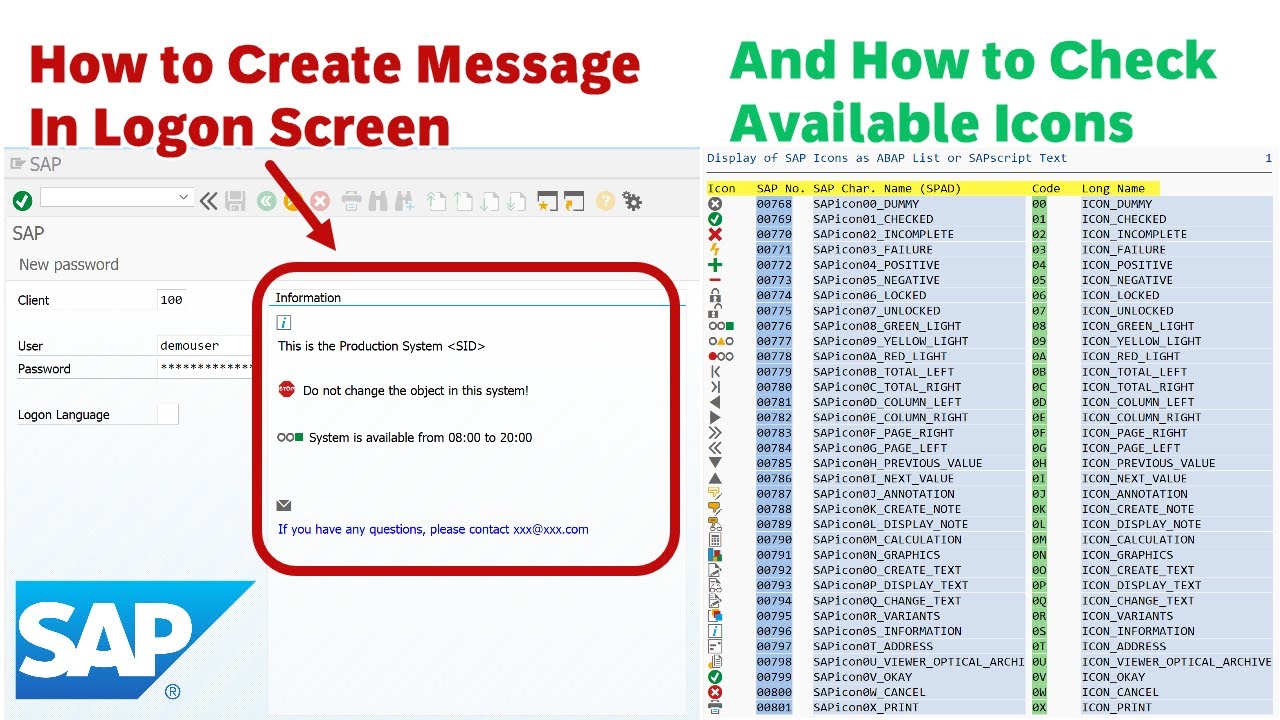Click the red Cancel icon in toolbar
1280x720 pixels.
pos(320,201)
